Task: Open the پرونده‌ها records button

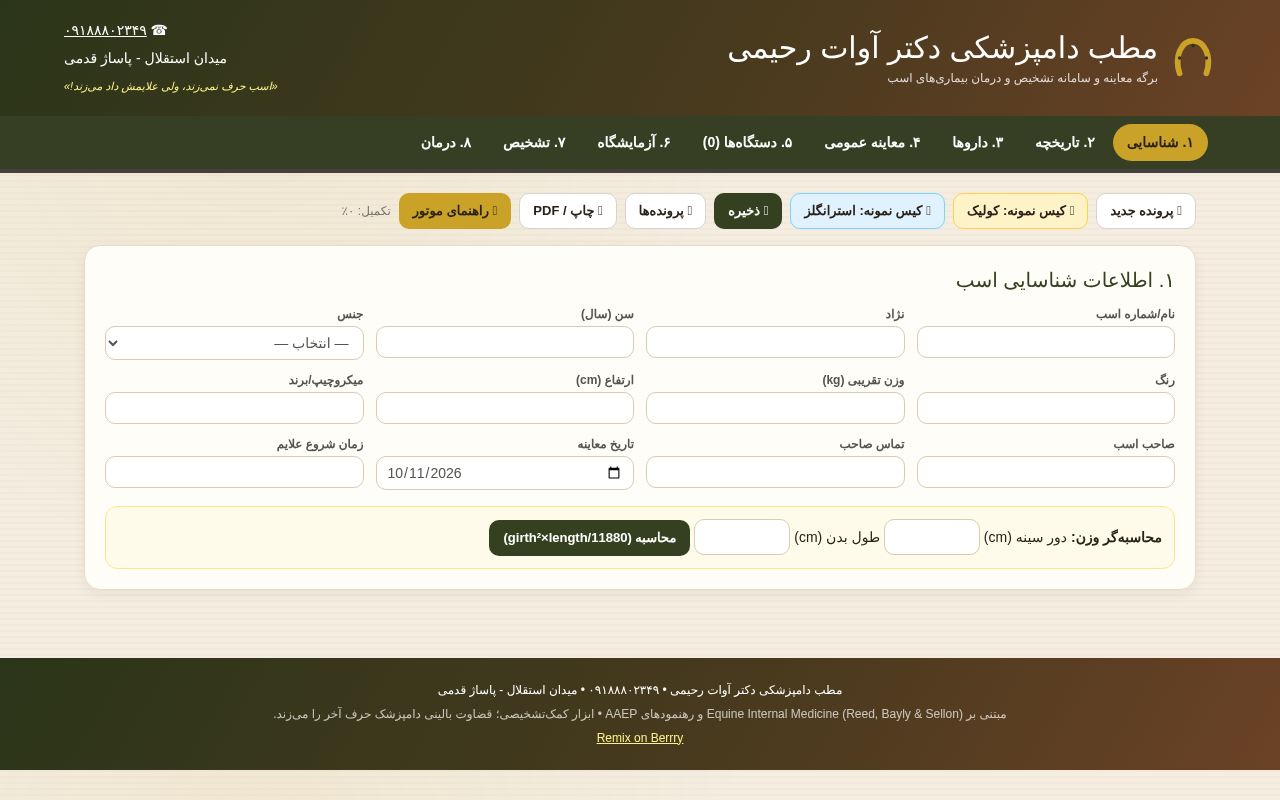Action: [x=665, y=211]
